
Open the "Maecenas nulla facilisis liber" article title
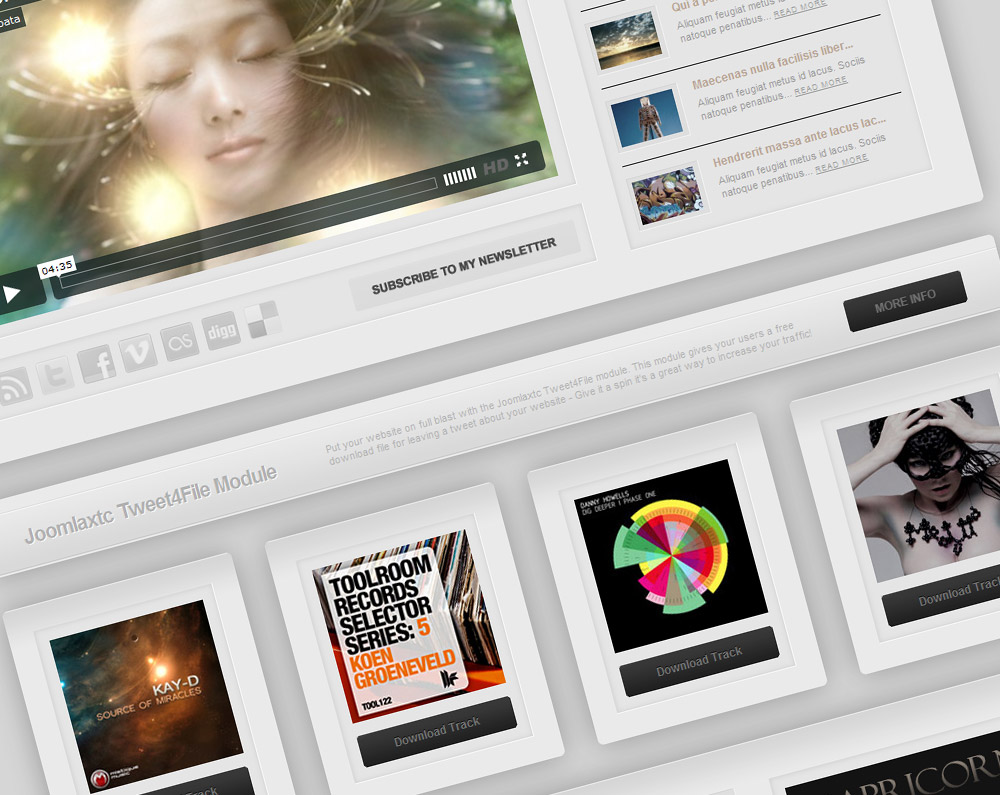tap(772, 66)
